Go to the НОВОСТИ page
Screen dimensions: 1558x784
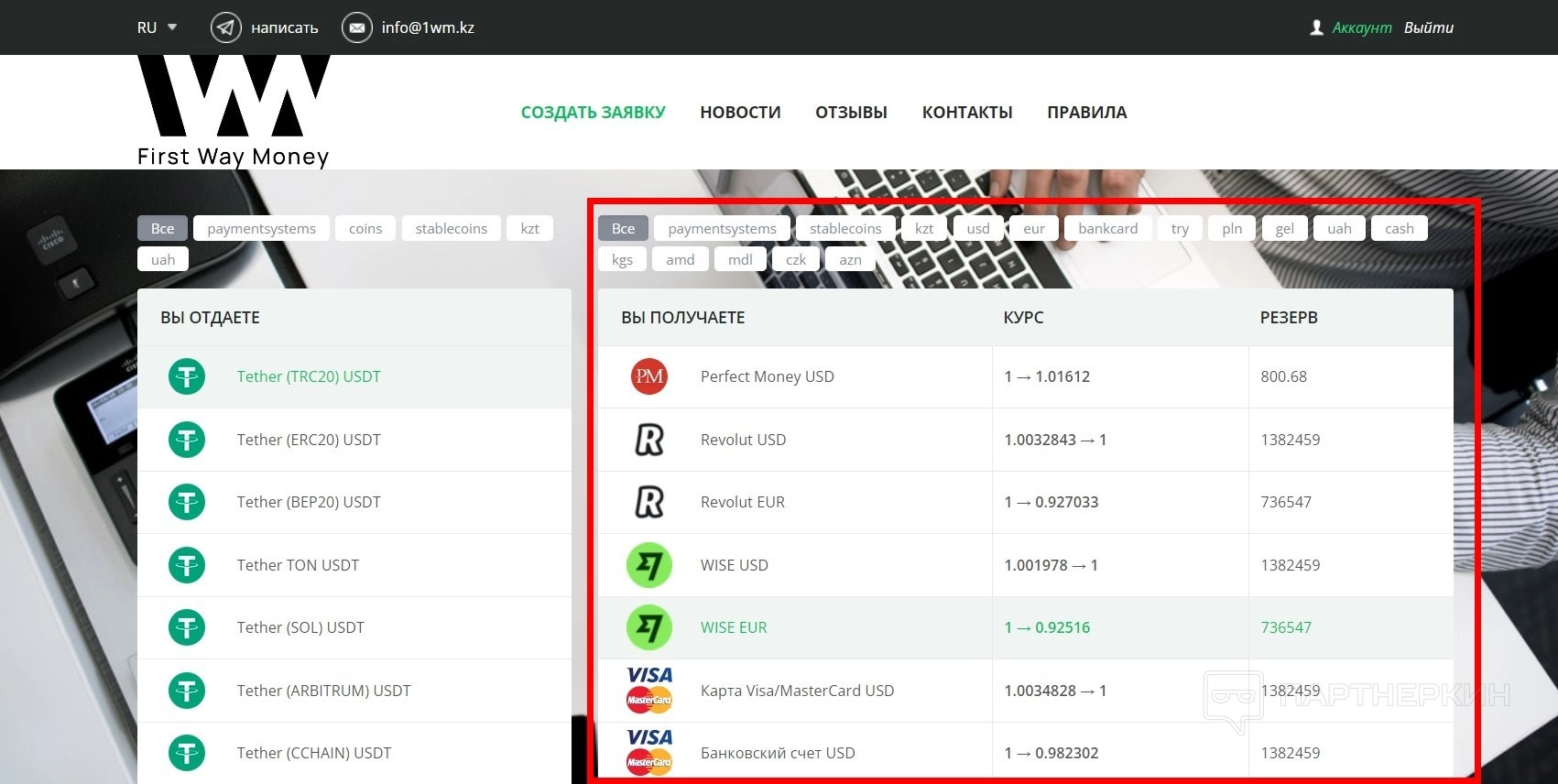tap(740, 113)
